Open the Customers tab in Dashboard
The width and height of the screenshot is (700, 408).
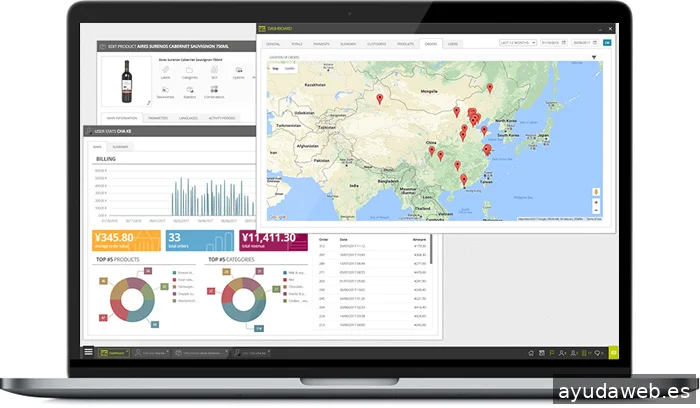point(377,44)
